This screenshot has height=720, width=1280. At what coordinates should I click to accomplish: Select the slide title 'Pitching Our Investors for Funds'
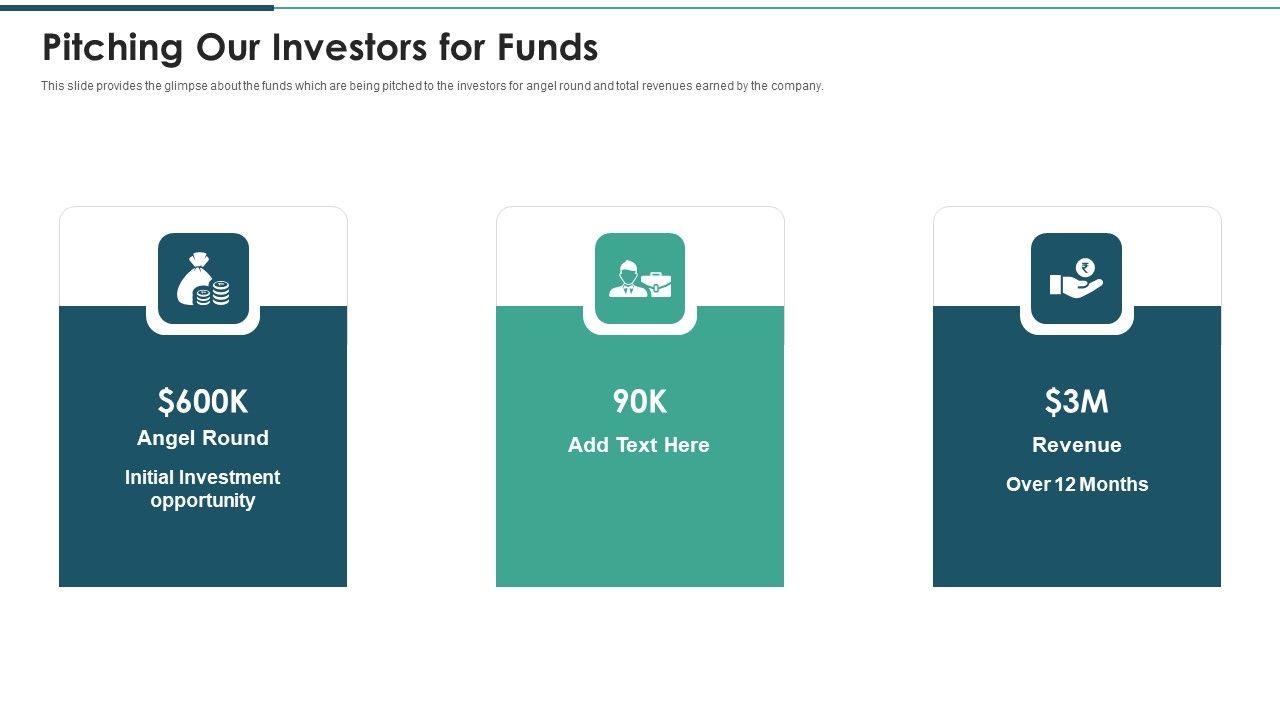(x=320, y=47)
